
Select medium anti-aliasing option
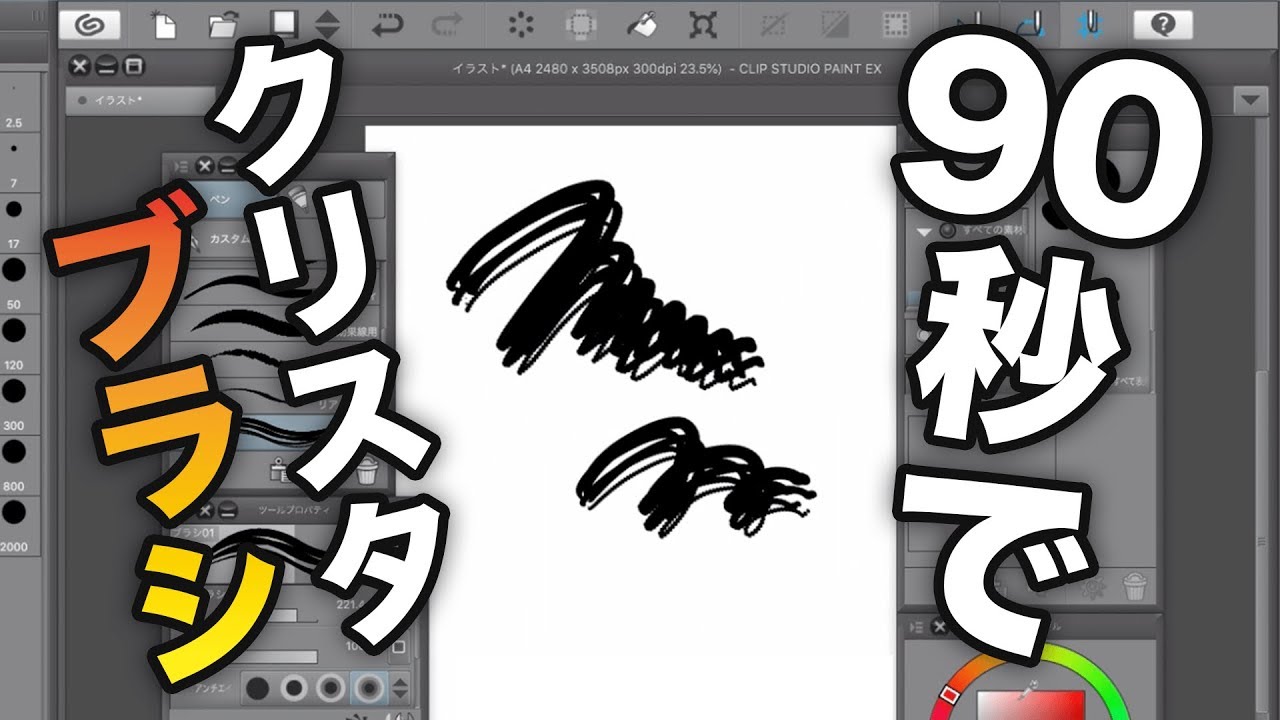[x=331, y=688]
